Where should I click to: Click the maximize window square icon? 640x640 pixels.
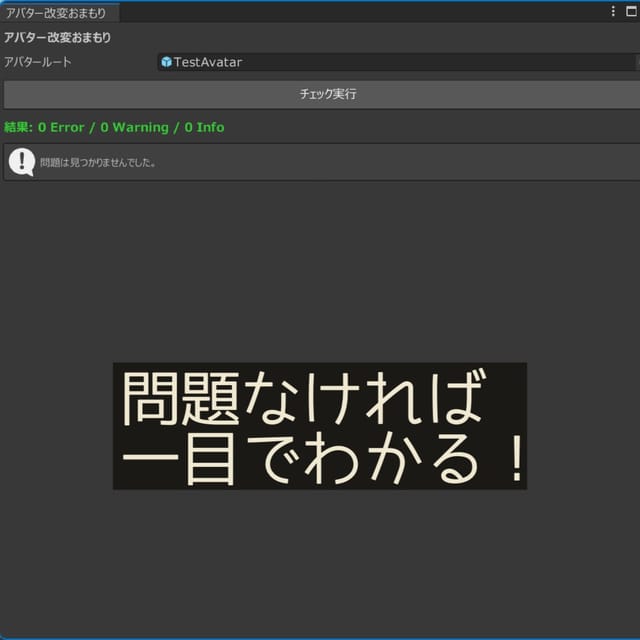click(x=630, y=12)
